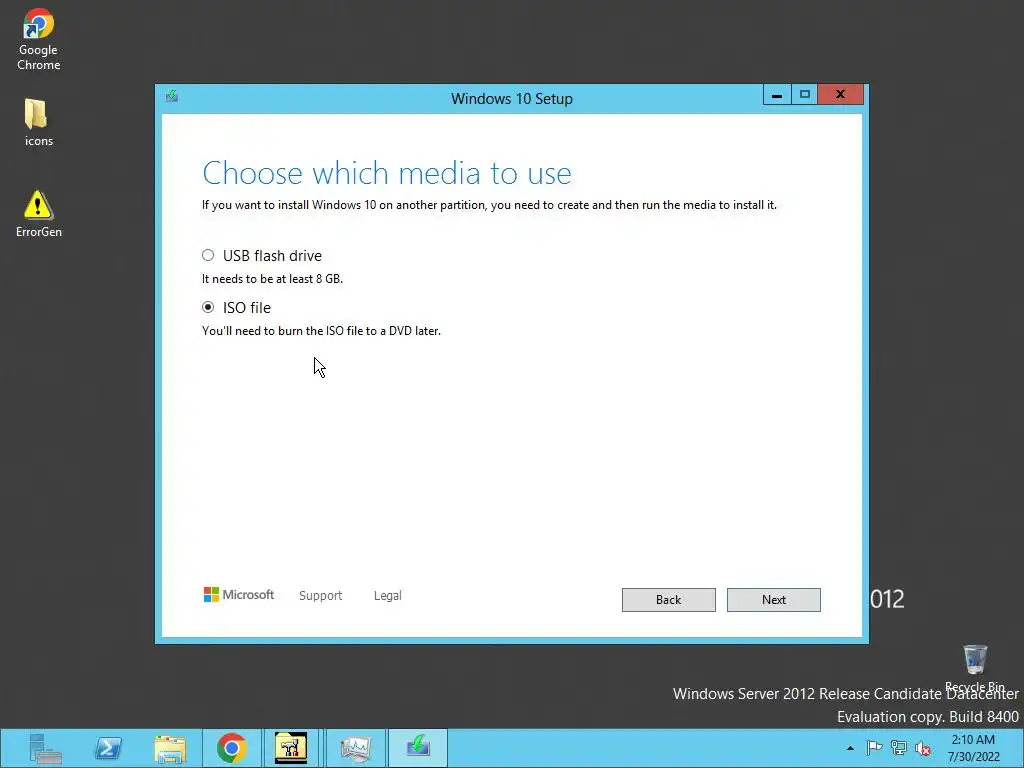Viewport: 1024px width, 768px height.
Task: Click the Next button
Action: point(773,600)
